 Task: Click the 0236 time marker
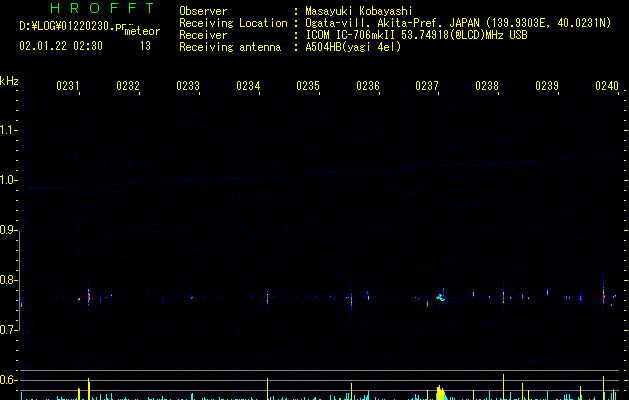368,86
